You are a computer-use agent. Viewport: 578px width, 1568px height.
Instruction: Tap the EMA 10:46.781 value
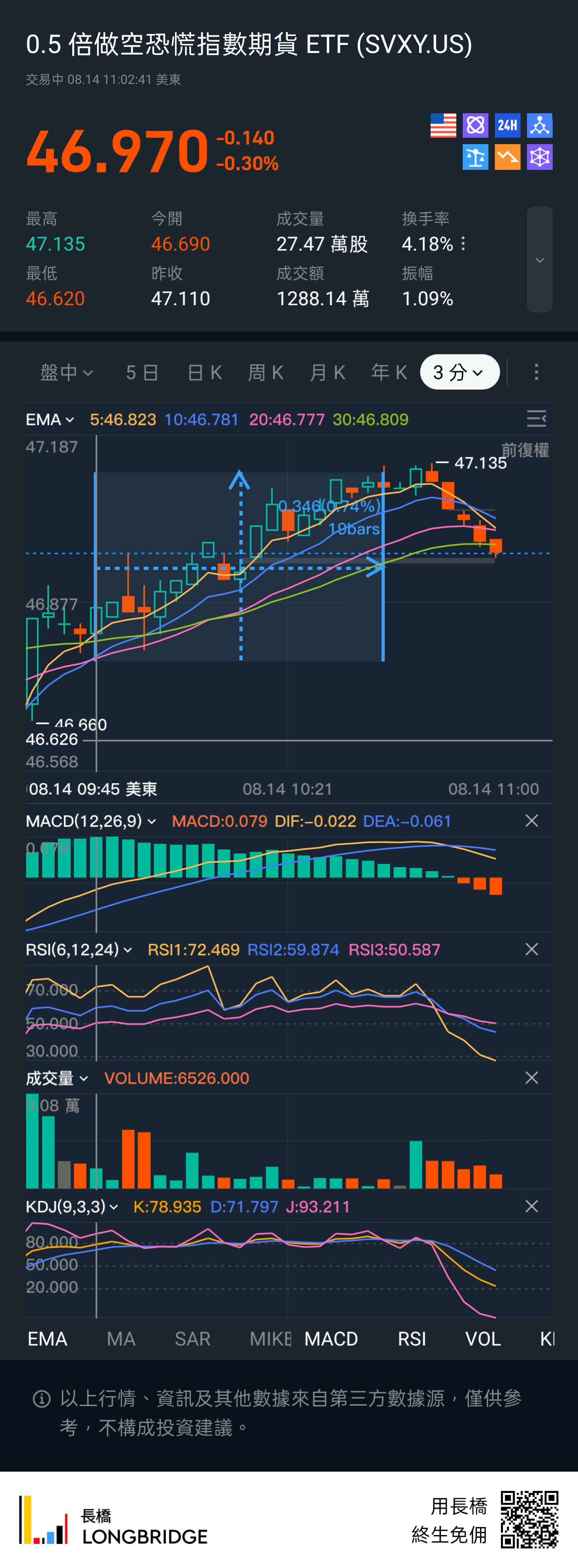(x=201, y=419)
